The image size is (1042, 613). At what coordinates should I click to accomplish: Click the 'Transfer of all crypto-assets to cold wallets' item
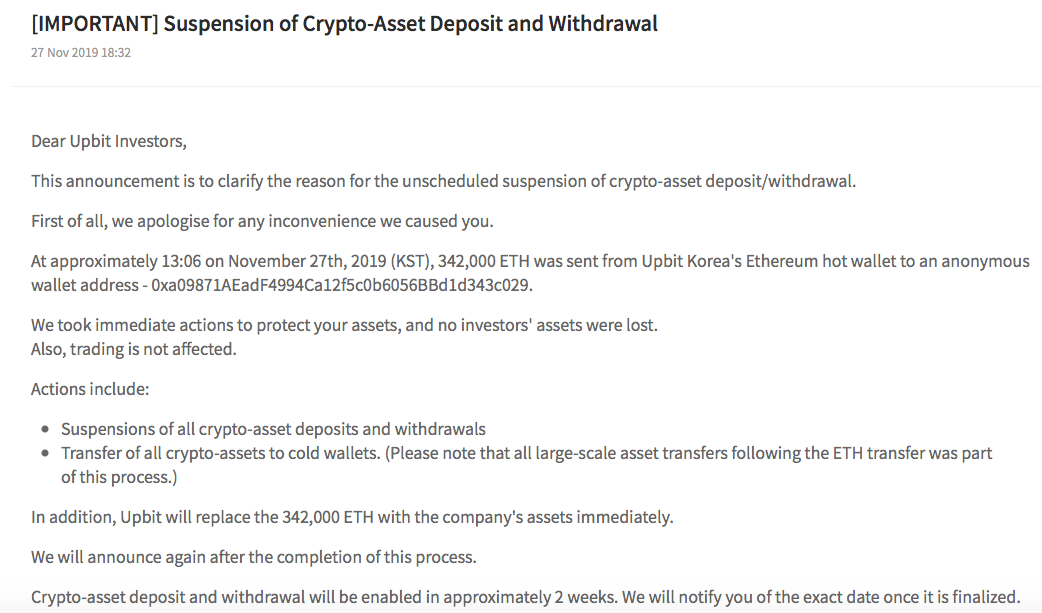(x=220, y=453)
